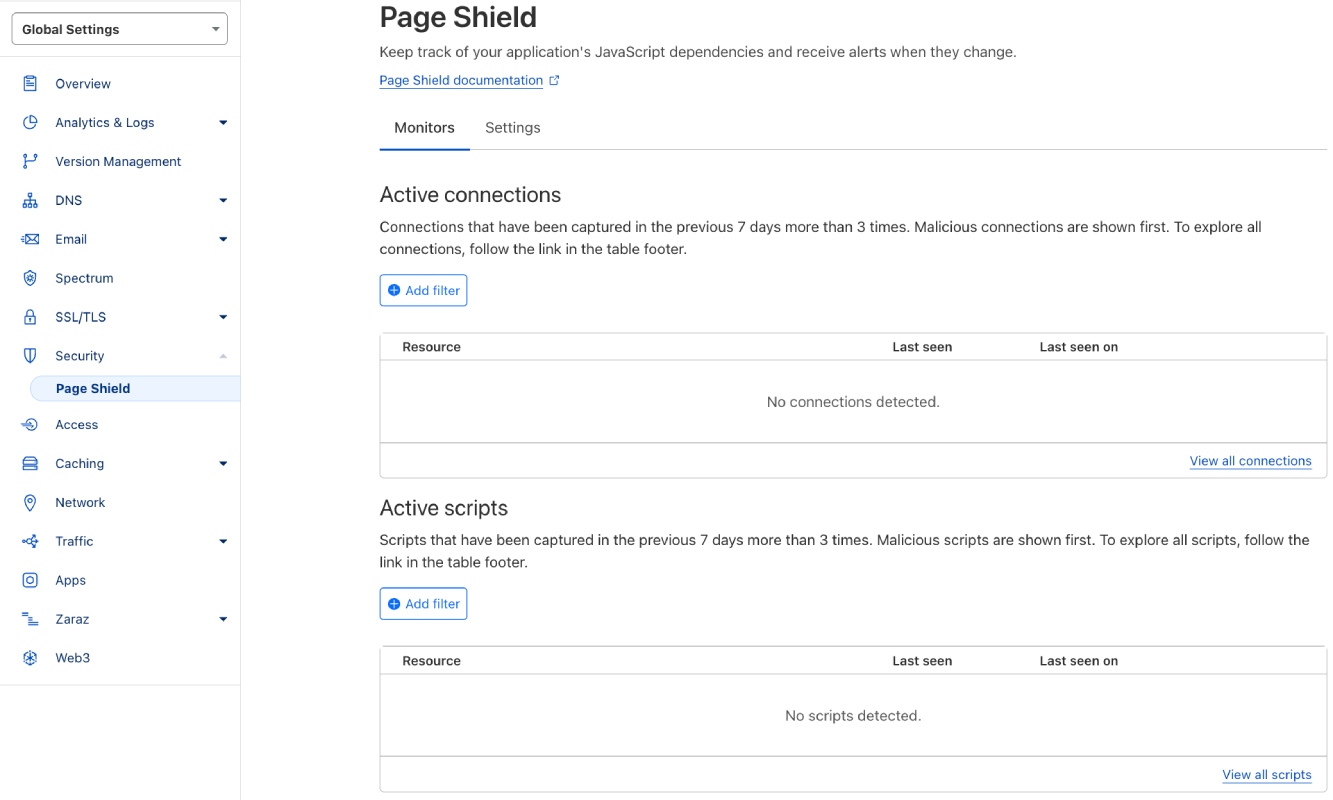Viewport: 1333px width, 800px height.
Task: Switch to the Settings tab
Action: pos(513,128)
